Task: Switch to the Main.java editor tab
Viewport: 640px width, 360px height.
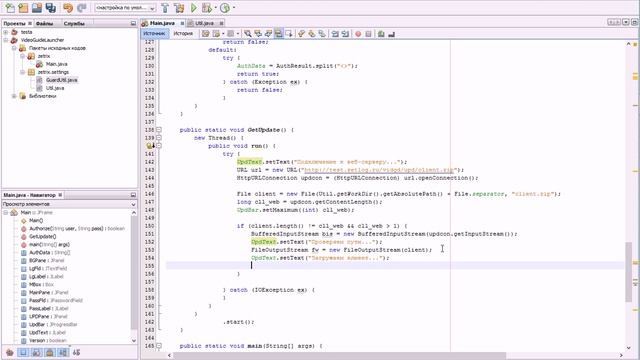Action: coord(162,23)
